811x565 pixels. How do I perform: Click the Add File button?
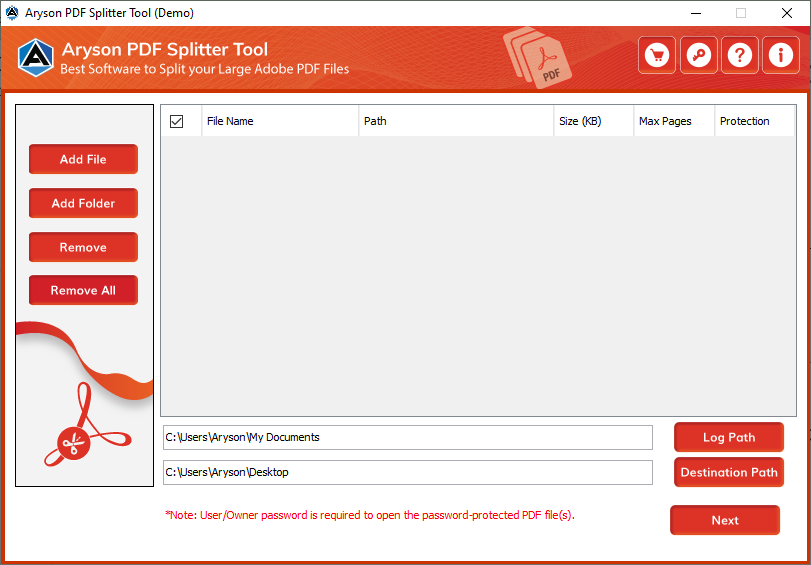(x=83, y=159)
